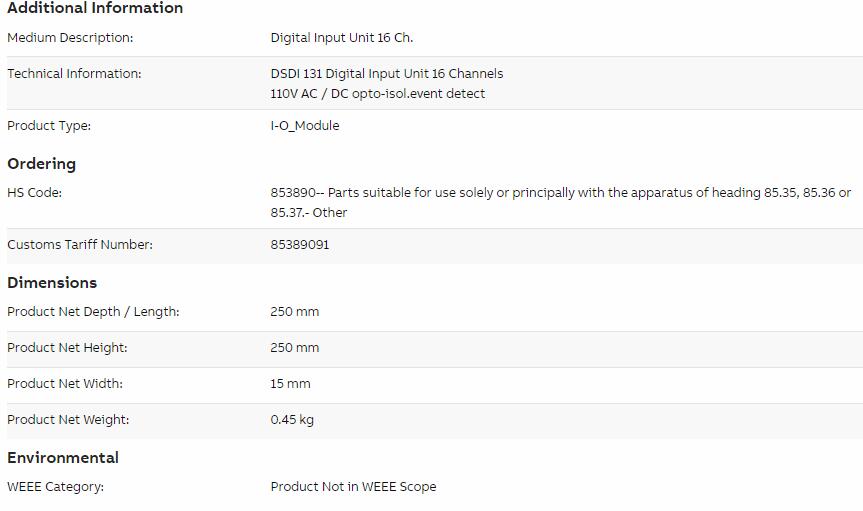Screen dimensions: 863x511
Task: Click the Dimensions section heading
Action: pyautogui.click(x=52, y=283)
